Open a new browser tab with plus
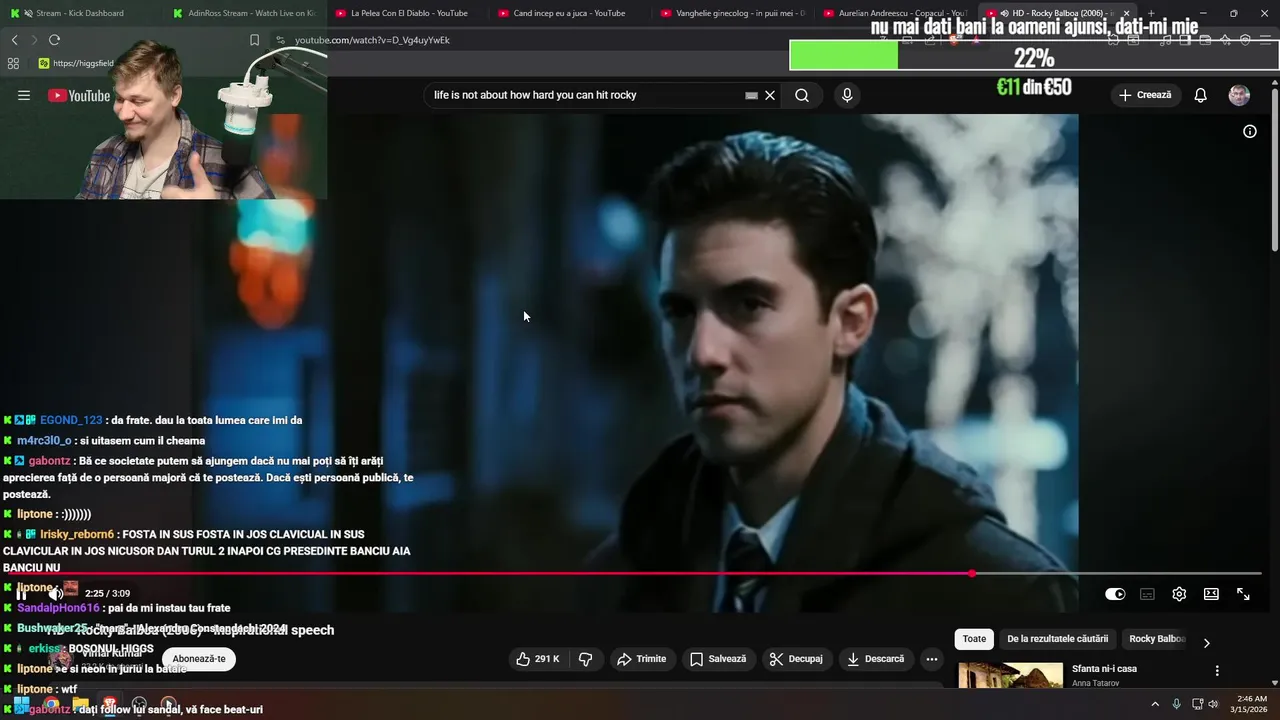The height and width of the screenshot is (720, 1280). pyautogui.click(x=1151, y=13)
